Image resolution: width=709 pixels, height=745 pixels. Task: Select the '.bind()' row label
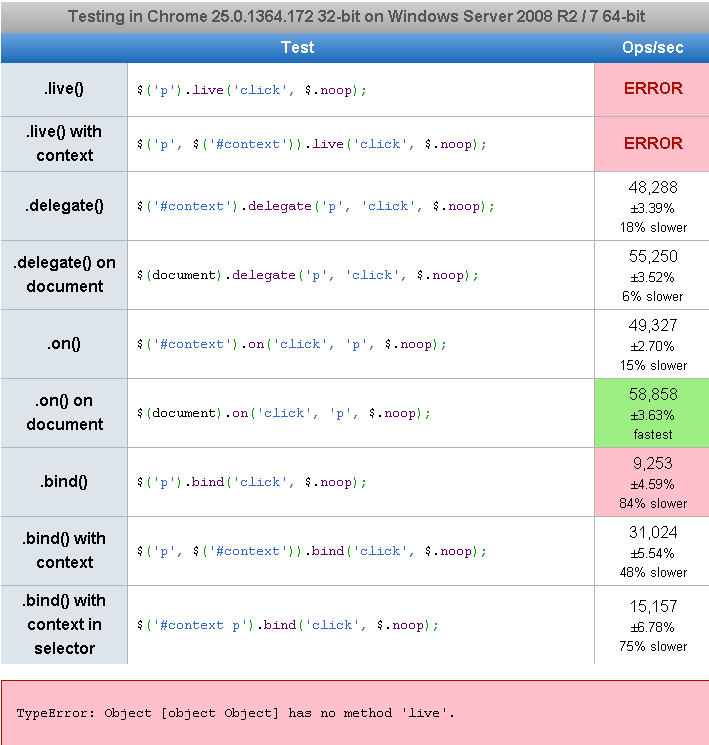click(x=64, y=481)
